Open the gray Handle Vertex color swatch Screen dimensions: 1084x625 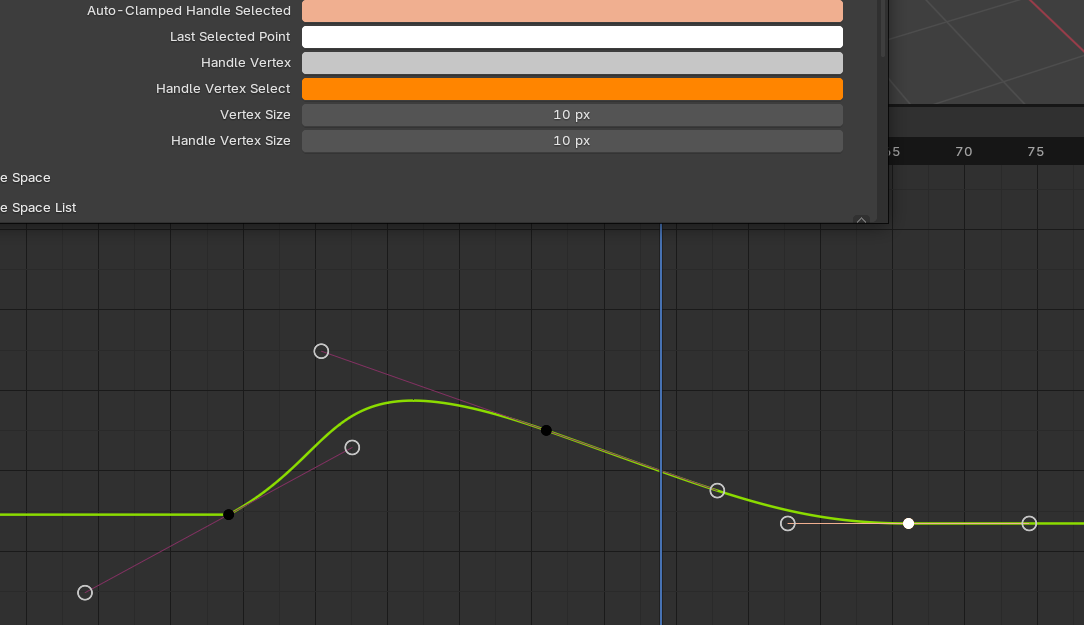click(x=572, y=63)
